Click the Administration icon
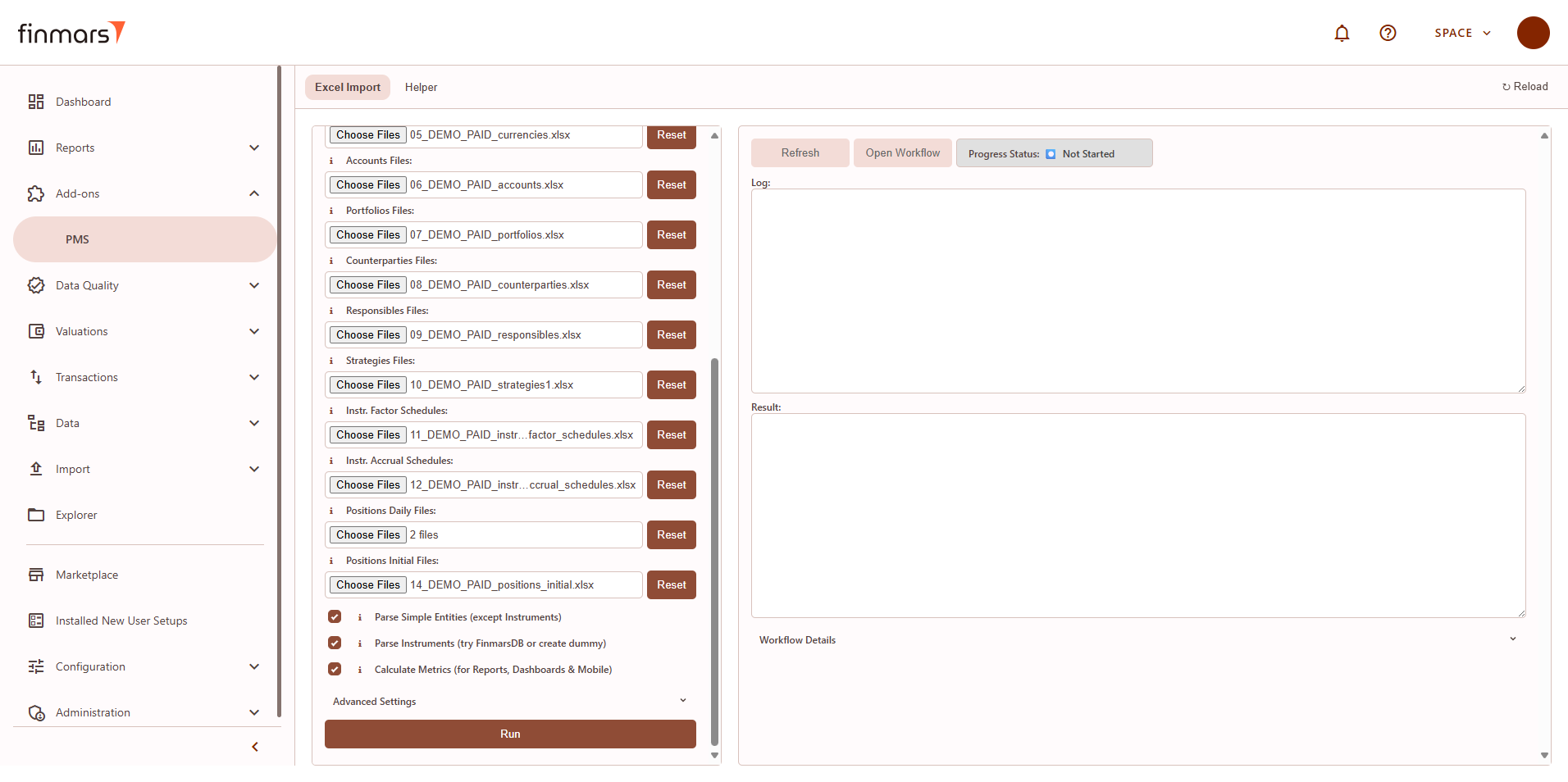1568x782 pixels. (x=36, y=712)
